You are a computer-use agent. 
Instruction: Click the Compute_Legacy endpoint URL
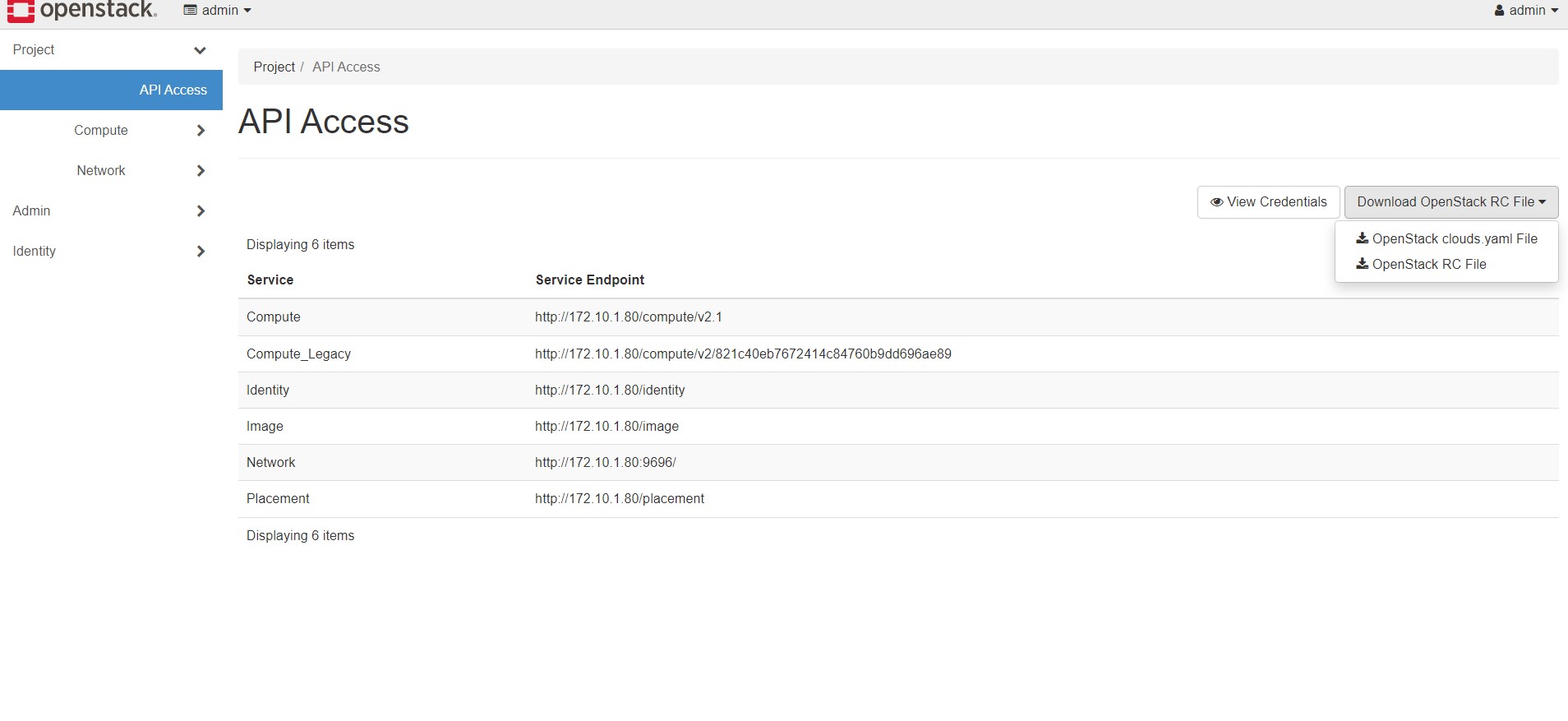coord(742,354)
